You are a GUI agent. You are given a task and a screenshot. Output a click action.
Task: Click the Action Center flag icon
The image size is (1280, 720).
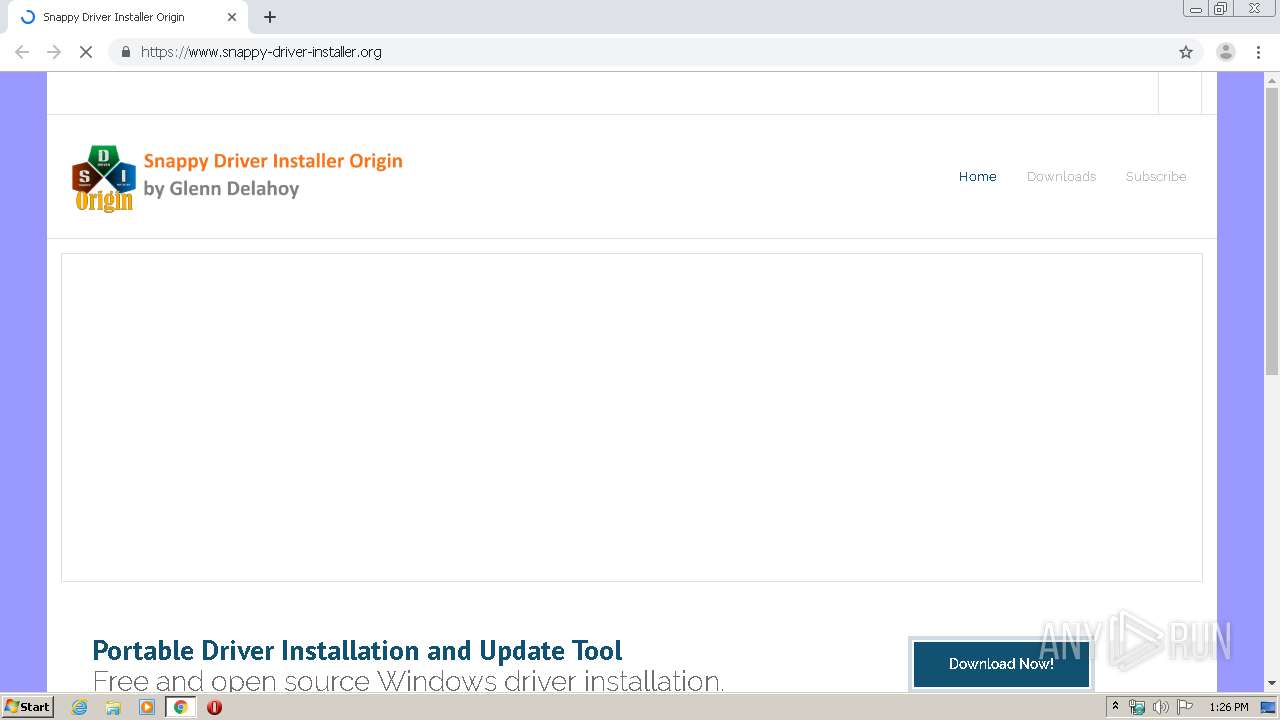click(x=1185, y=707)
